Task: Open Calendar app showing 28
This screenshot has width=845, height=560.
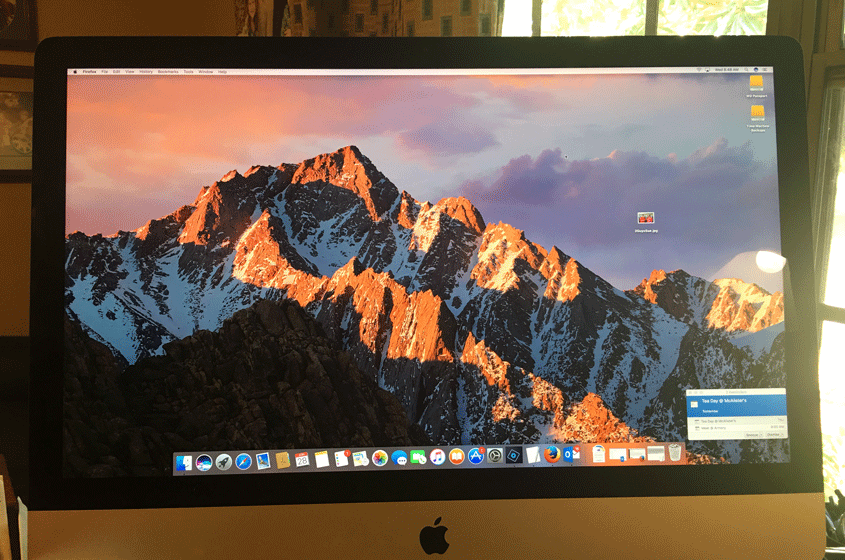Action: tap(302, 460)
